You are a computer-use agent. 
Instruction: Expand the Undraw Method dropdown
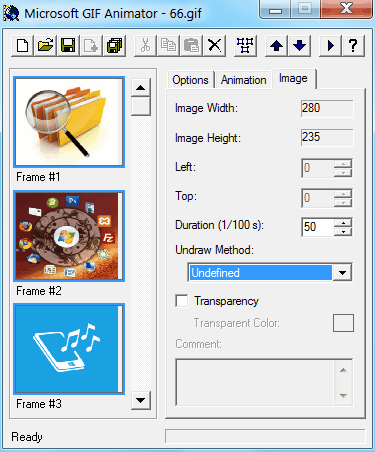coord(342,273)
